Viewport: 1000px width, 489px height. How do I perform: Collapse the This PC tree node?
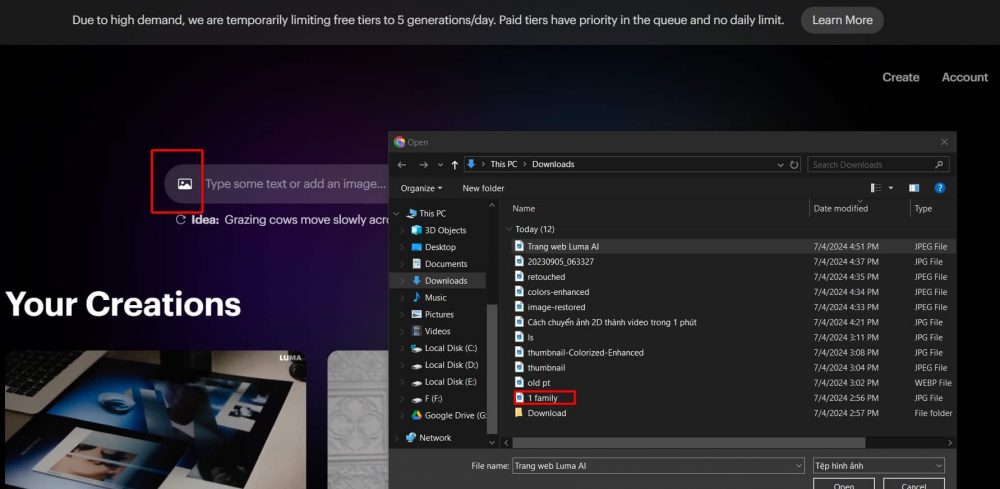point(397,214)
